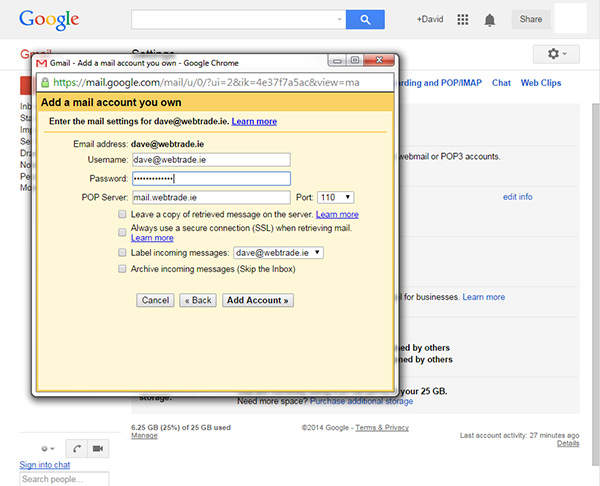Click the Details link under account activity
The height and width of the screenshot is (486, 600).
[x=568, y=443]
